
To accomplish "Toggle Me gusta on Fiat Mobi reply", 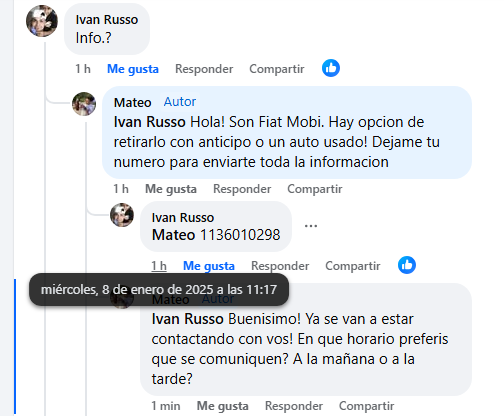I will (x=171, y=189).
